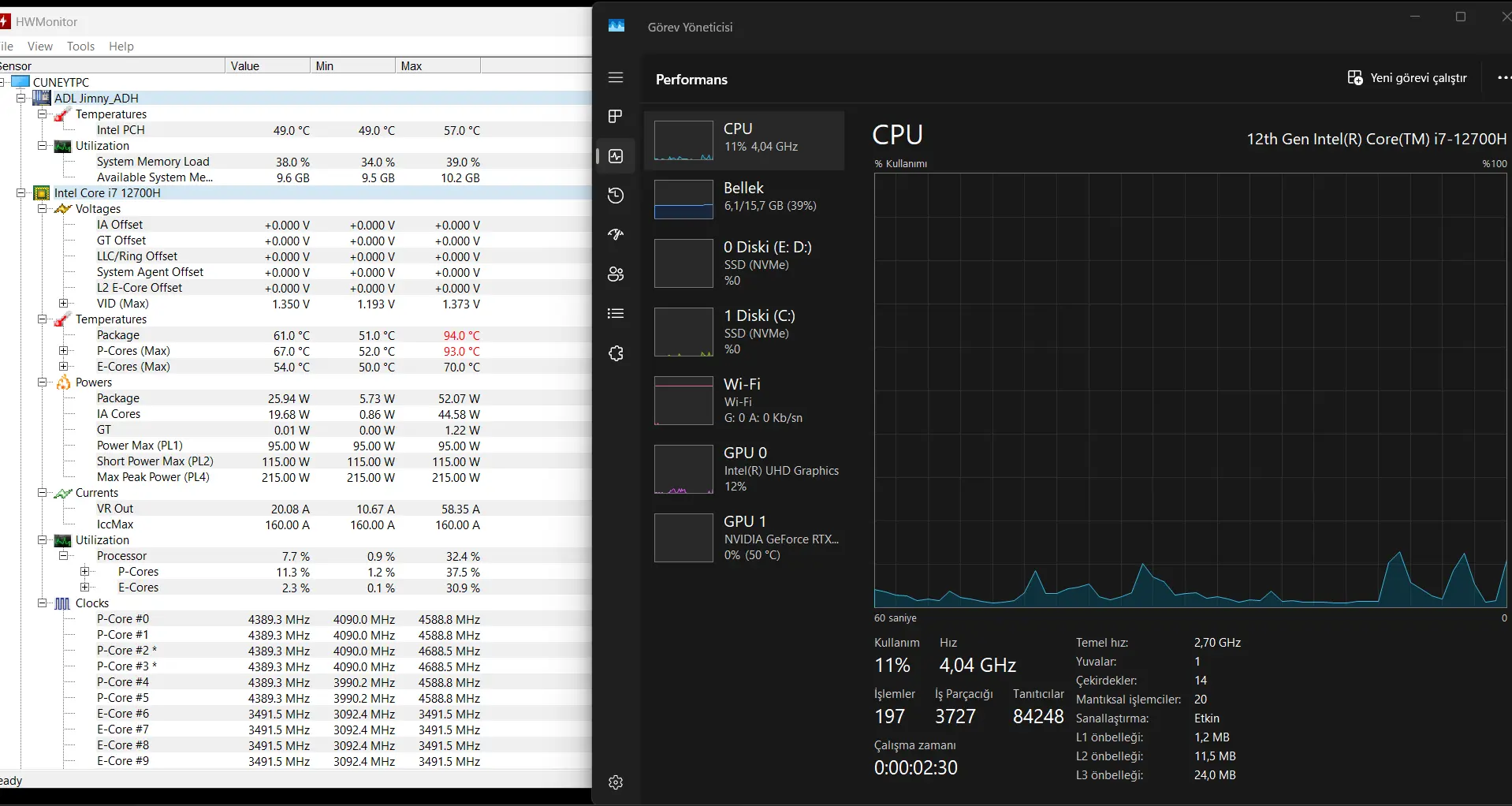1512x806 pixels.
Task: Expand the VID (Max) row
Action: (x=64, y=303)
